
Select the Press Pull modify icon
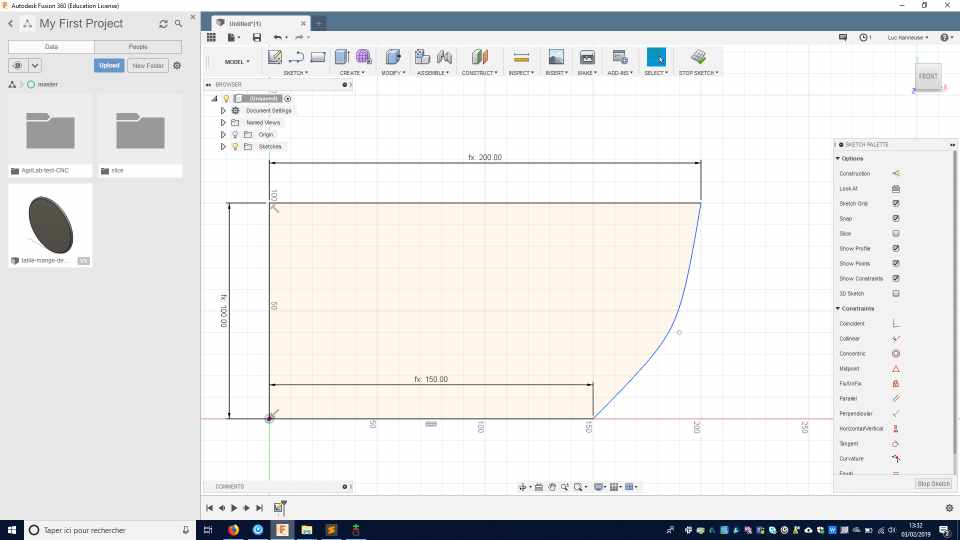(393, 57)
